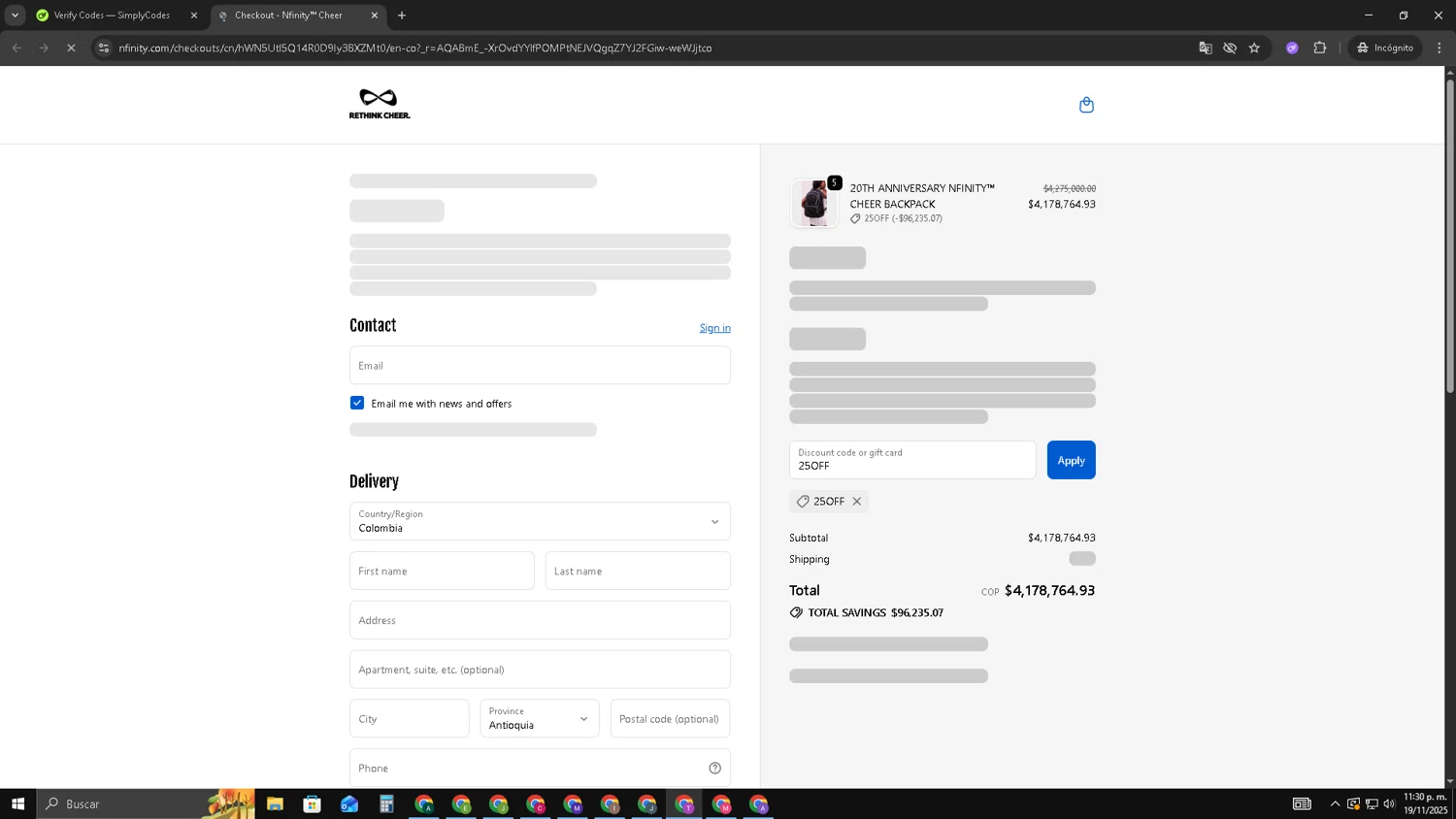Click the Incógnito profile indicator
This screenshot has height=819, width=1456.
click(1385, 48)
